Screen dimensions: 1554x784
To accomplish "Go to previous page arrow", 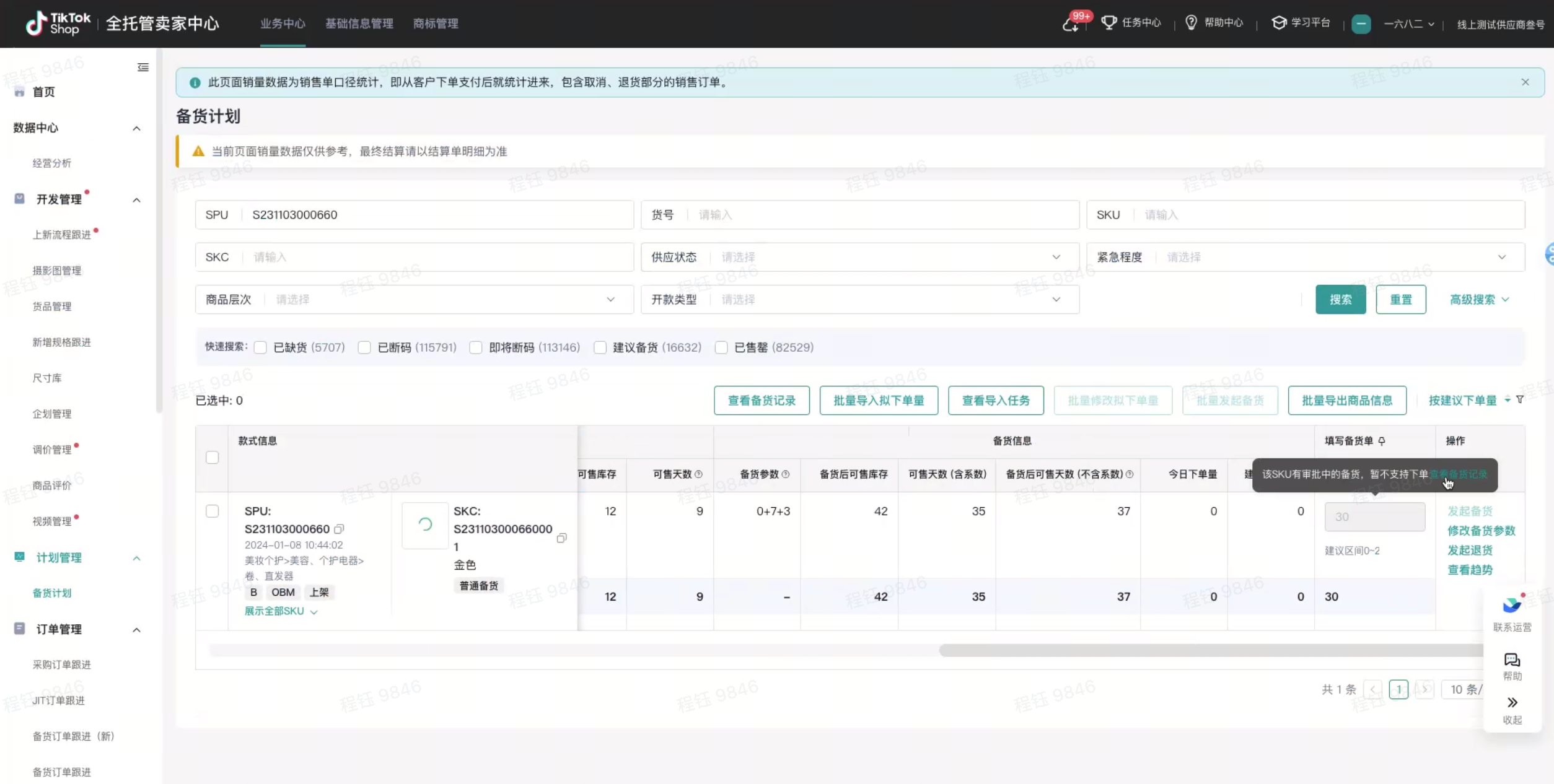I will pyautogui.click(x=1372, y=689).
